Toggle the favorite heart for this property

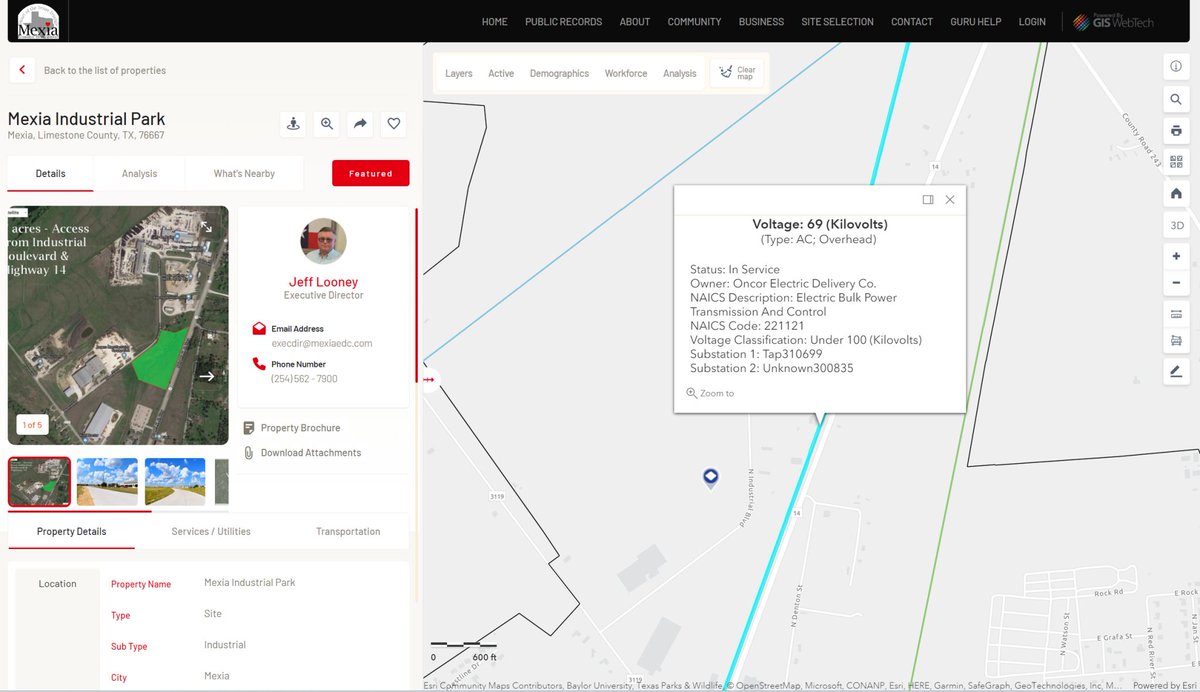(393, 123)
